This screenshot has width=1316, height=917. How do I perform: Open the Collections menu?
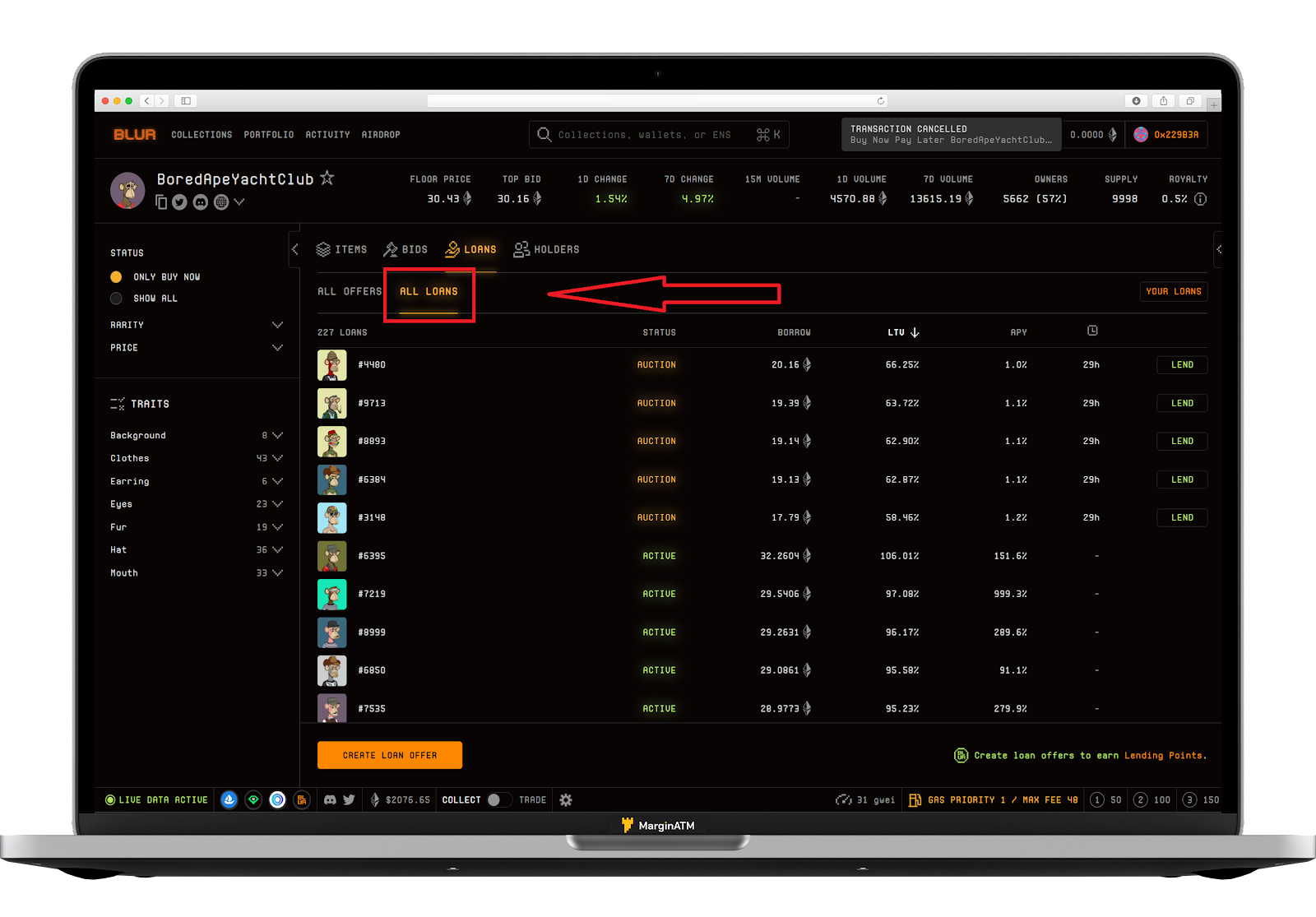202,135
